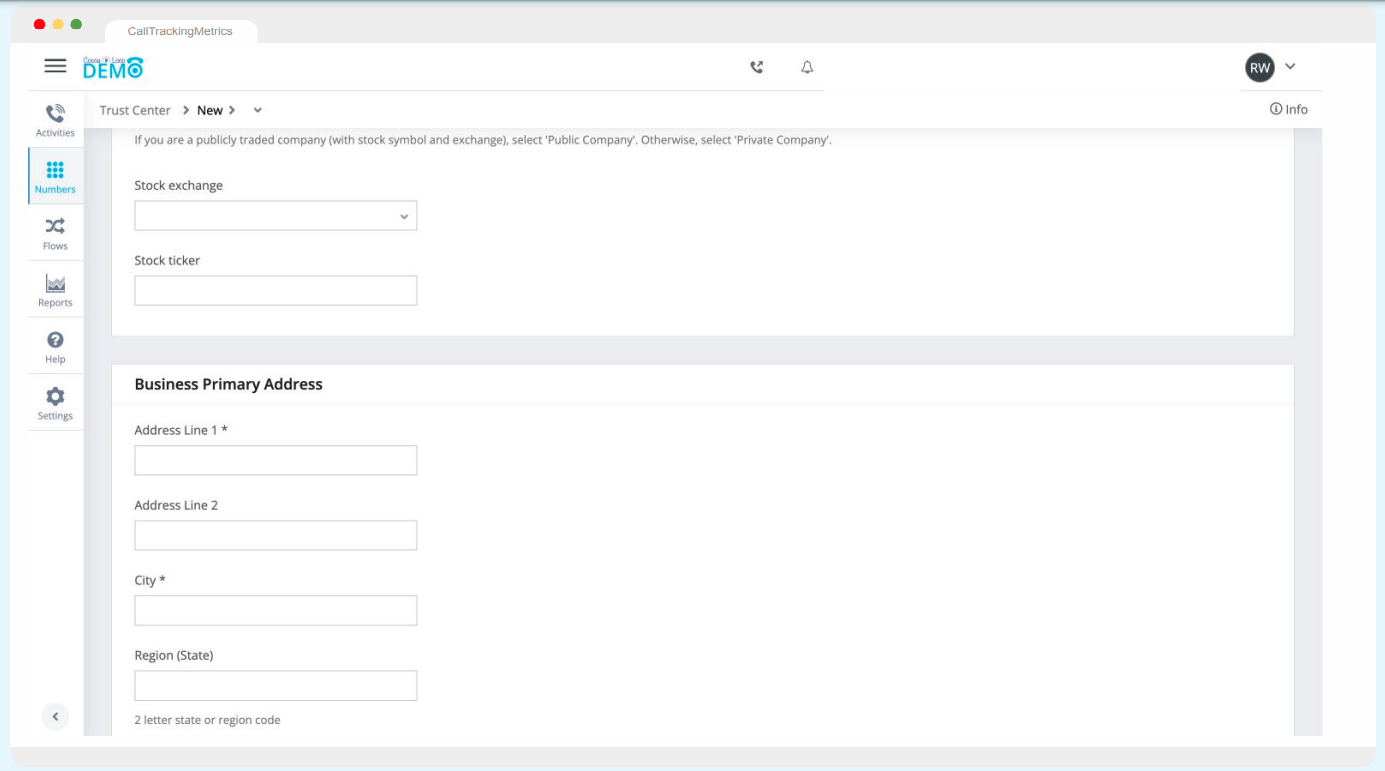This screenshot has height=771, width=1385.
Task: Open the Stock exchange dropdown
Action: click(275, 215)
